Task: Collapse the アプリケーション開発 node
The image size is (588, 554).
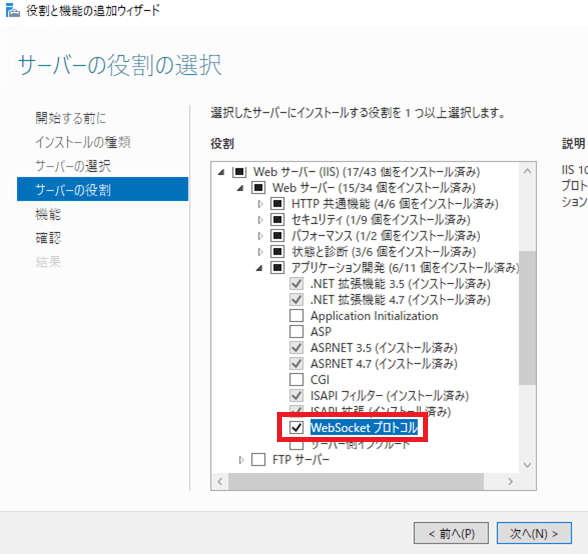Action: 259,268
